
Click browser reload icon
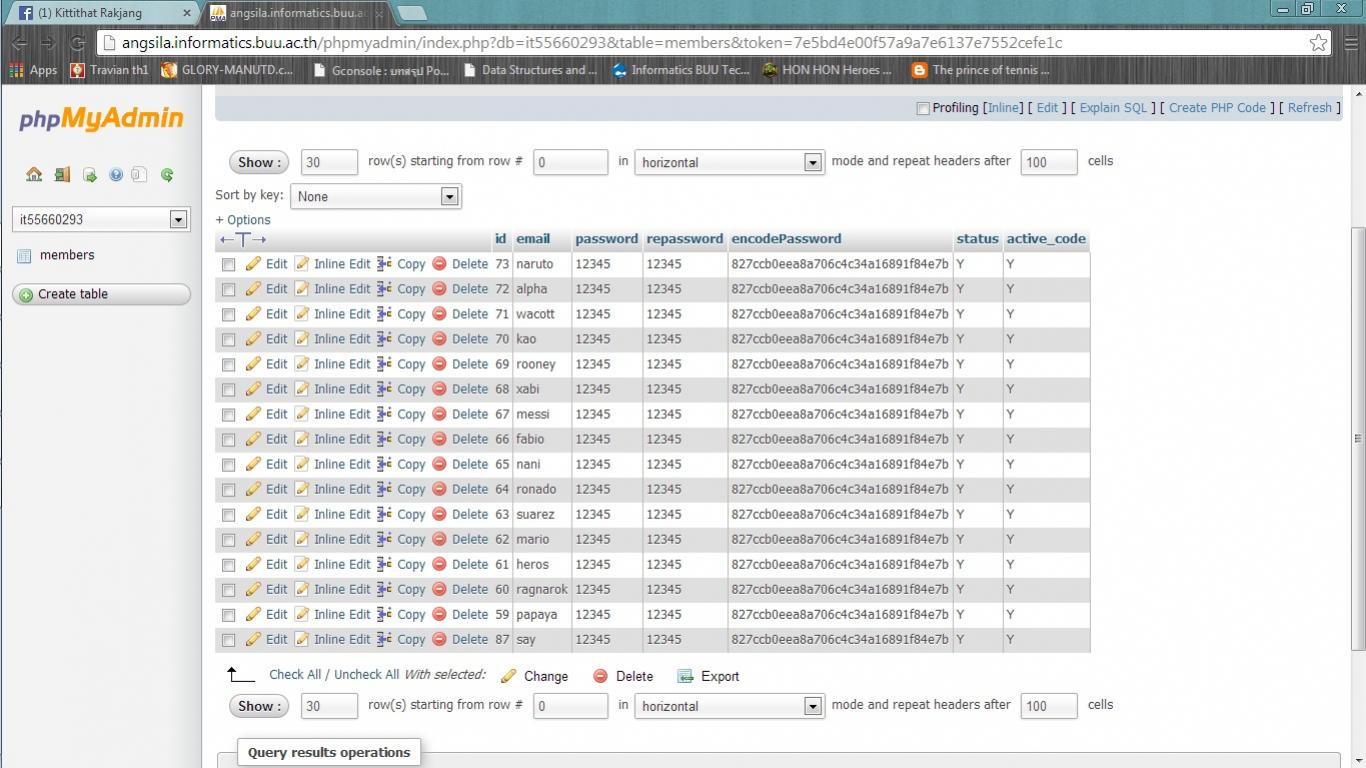coord(77,43)
